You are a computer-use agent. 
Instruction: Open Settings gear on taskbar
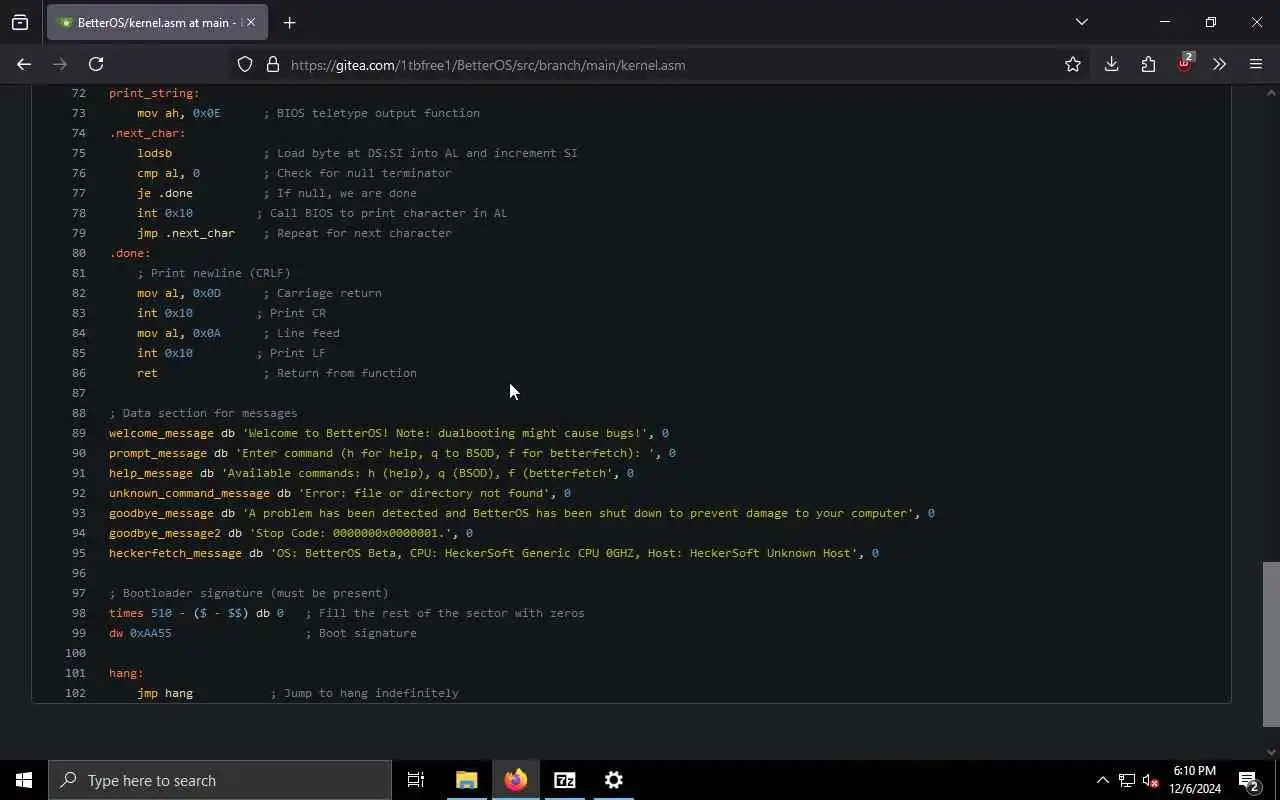coord(614,780)
